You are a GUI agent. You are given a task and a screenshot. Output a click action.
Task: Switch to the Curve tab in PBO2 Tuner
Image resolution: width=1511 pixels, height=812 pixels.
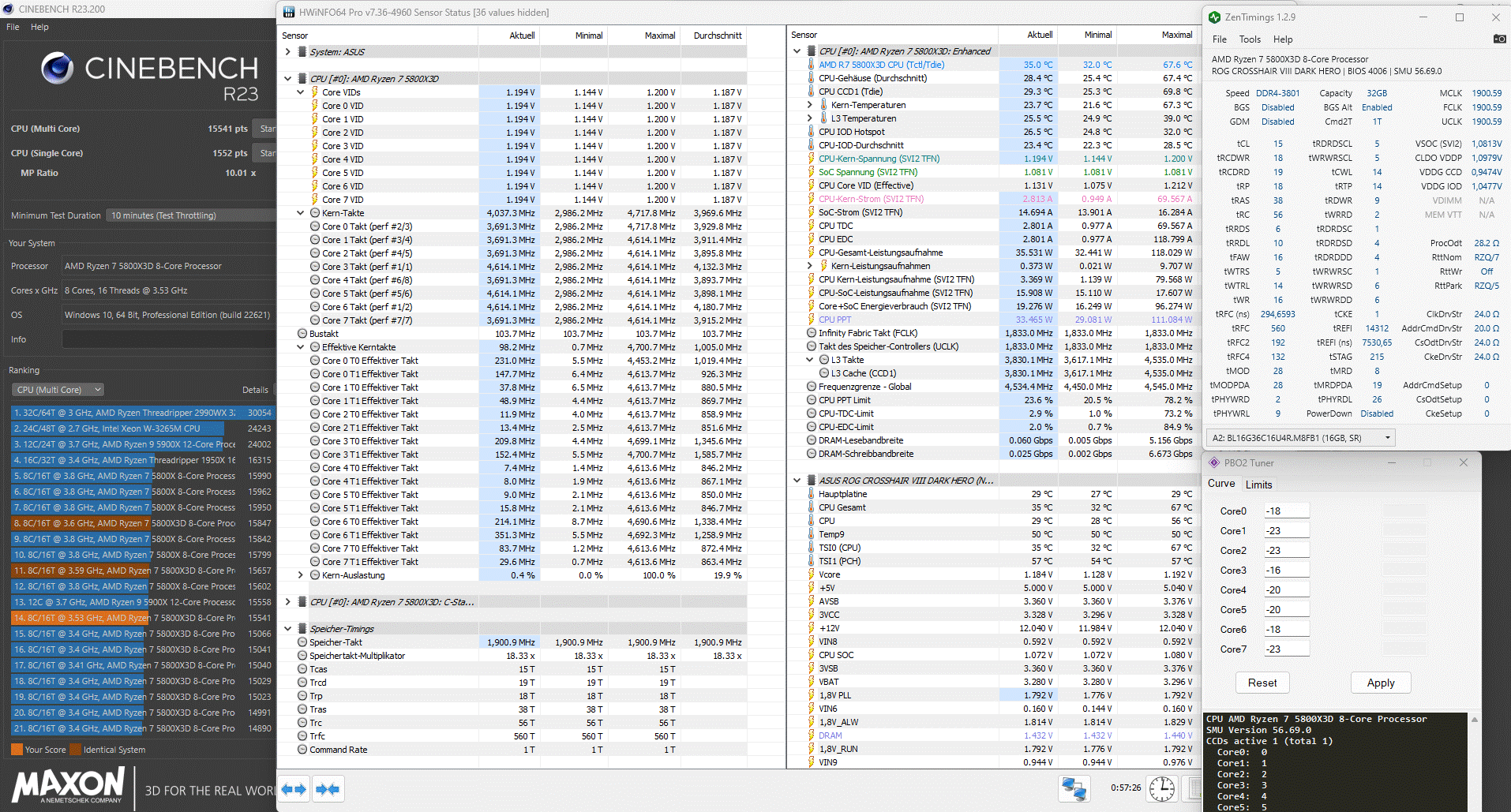1221,484
